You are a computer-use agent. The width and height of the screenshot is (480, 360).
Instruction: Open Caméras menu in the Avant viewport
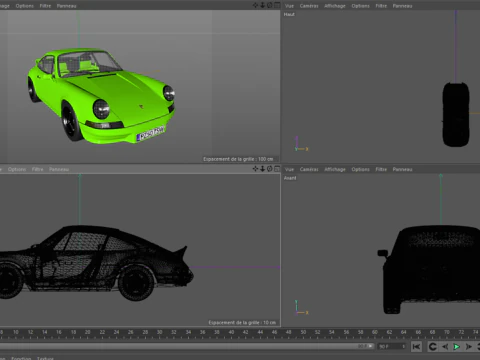point(309,169)
